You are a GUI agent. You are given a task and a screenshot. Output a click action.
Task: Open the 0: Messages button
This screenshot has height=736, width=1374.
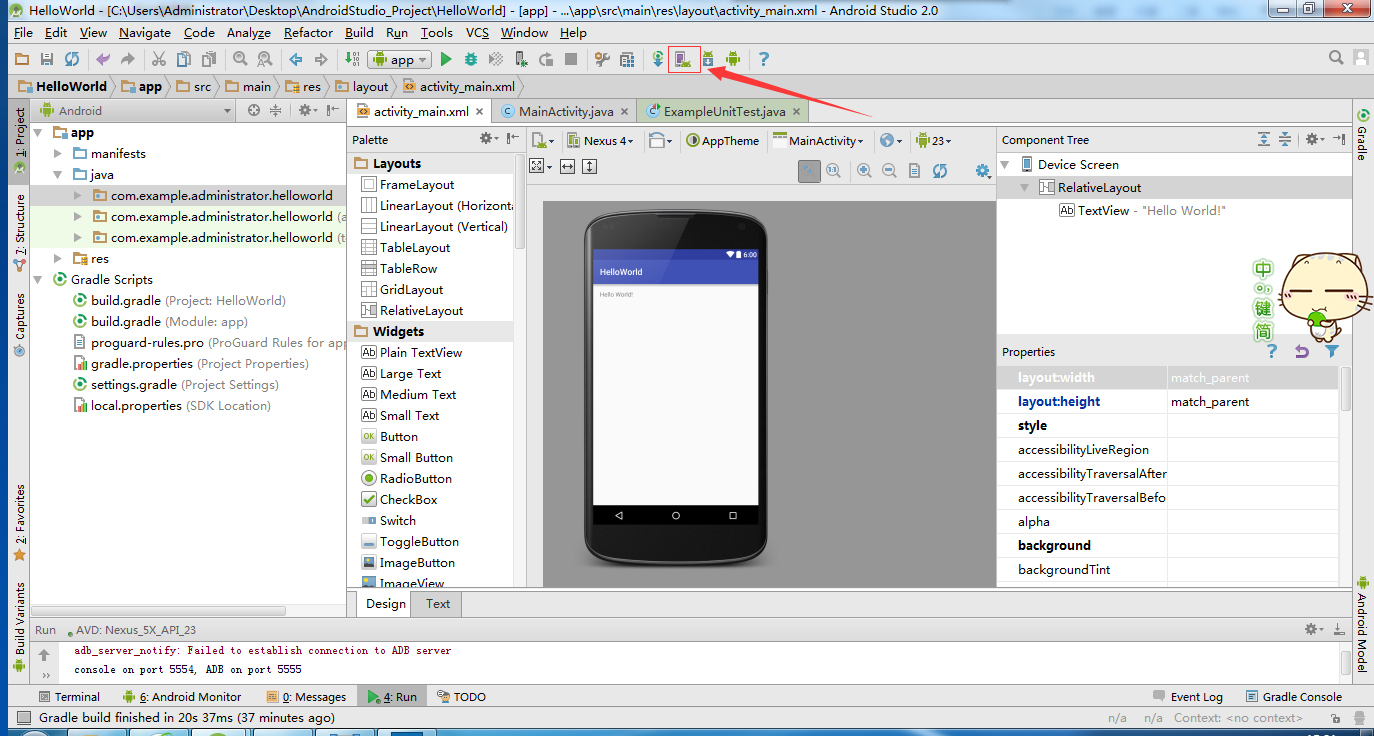tap(306, 696)
